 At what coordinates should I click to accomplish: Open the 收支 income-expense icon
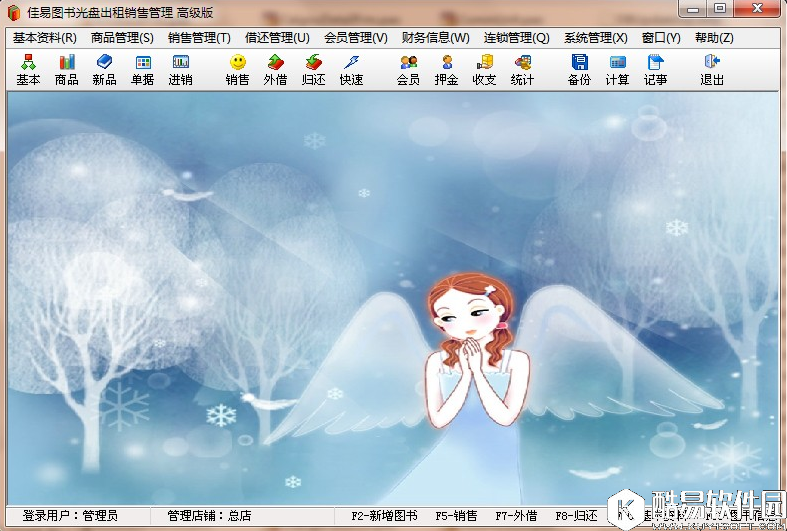(484, 69)
